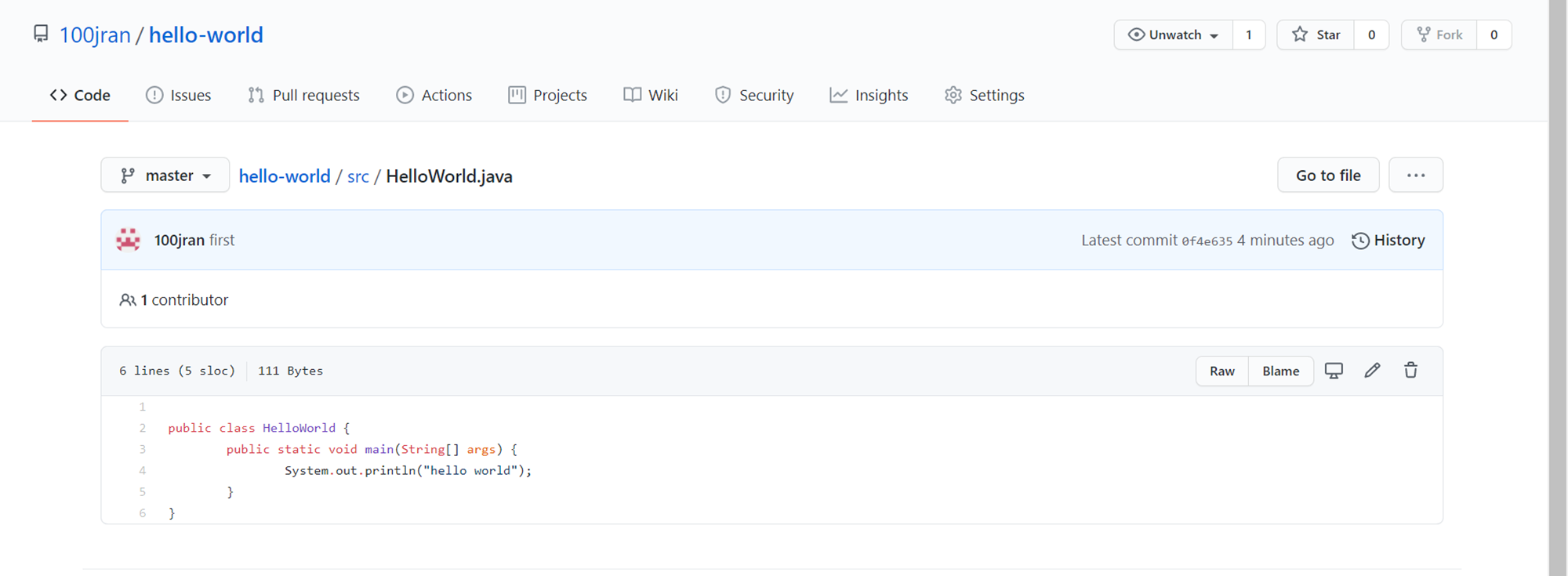
Task: Open the Security tab
Action: pos(754,95)
